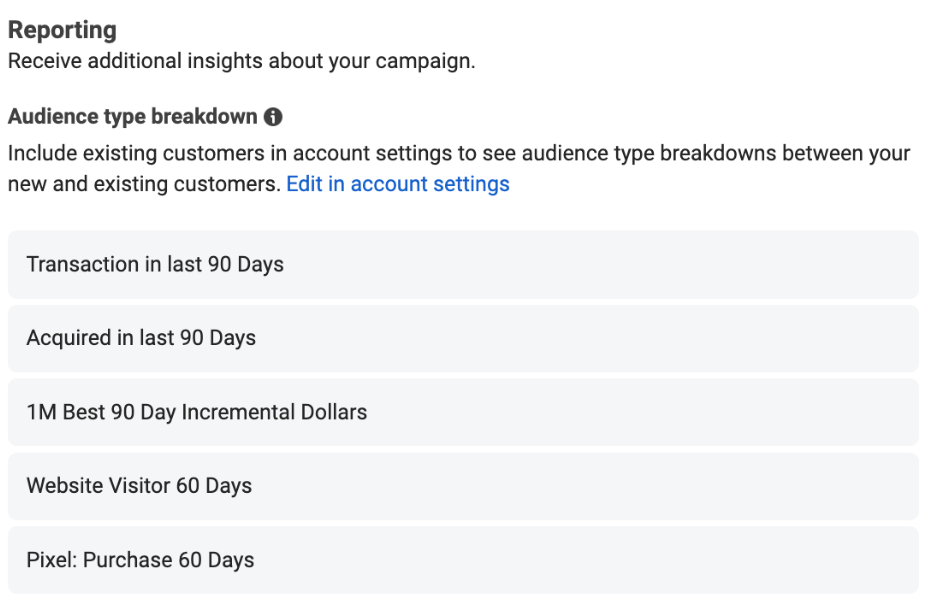Screen dimensions: 925x598
Task: Select Acquired in last 90 Days audience
Action: [x=463, y=338]
